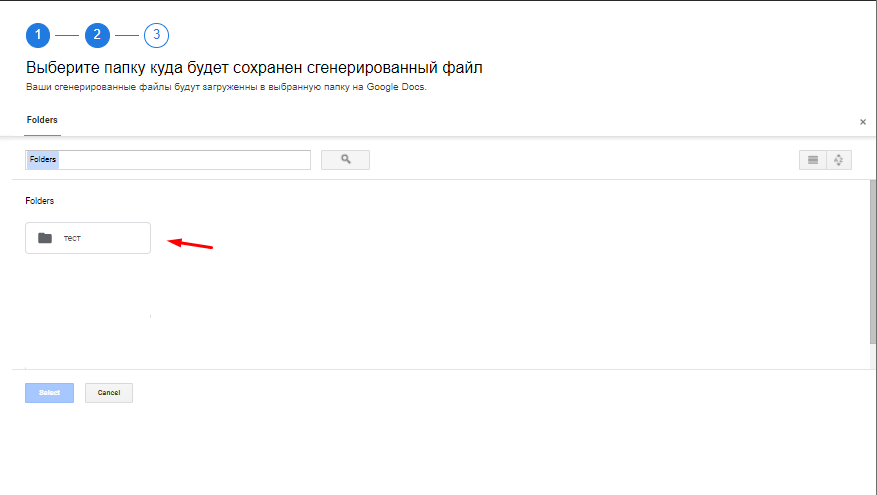Click the Google Docs description text
The height and width of the screenshot is (495, 877).
click(226, 87)
